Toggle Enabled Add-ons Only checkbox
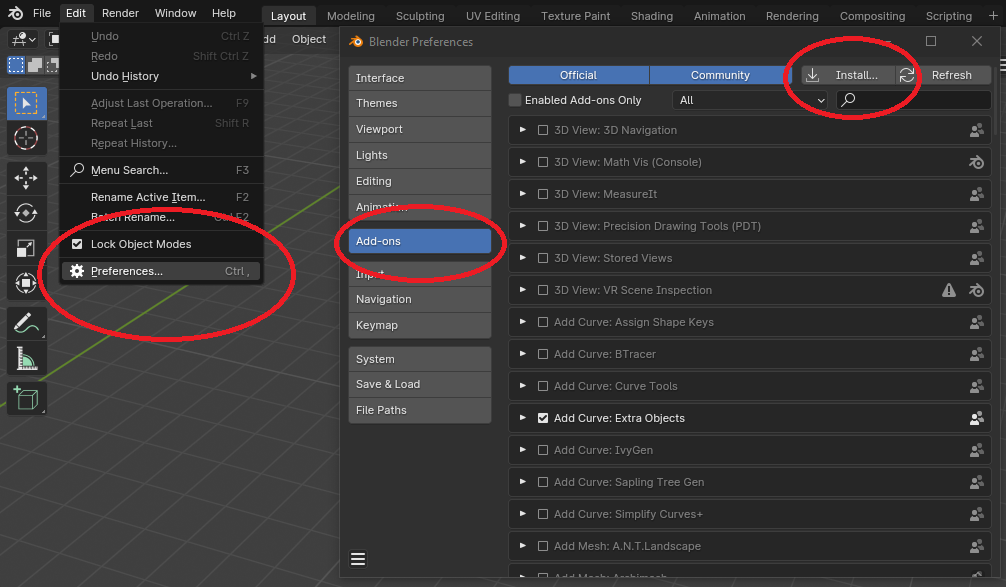Viewport: 1006px width, 587px height. pyautogui.click(x=515, y=100)
